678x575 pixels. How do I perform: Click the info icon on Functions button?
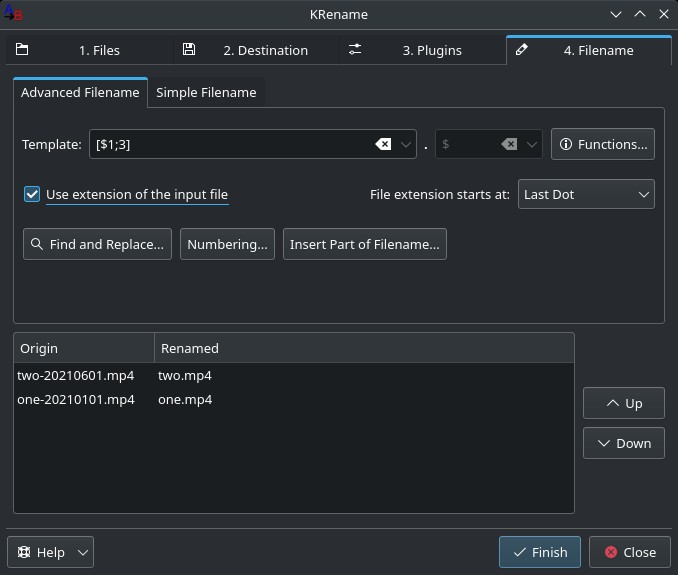(566, 144)
